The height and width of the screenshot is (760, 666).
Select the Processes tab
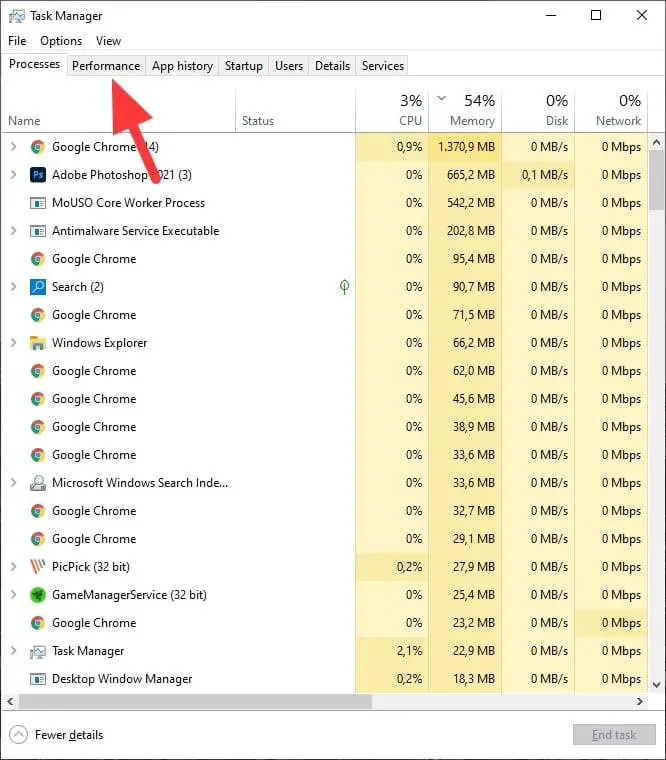[34, 64]
